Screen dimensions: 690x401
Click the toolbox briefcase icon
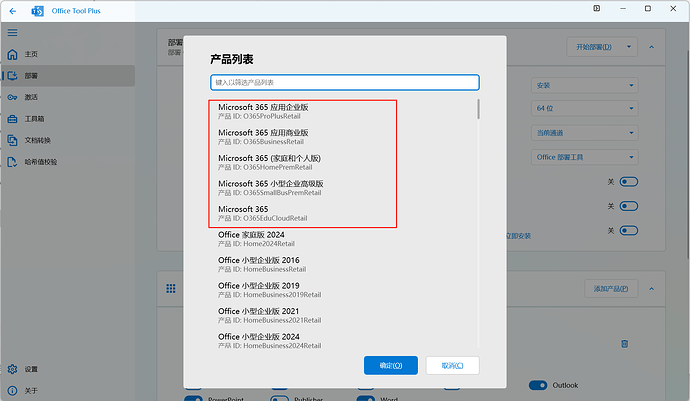coord(12,119)
